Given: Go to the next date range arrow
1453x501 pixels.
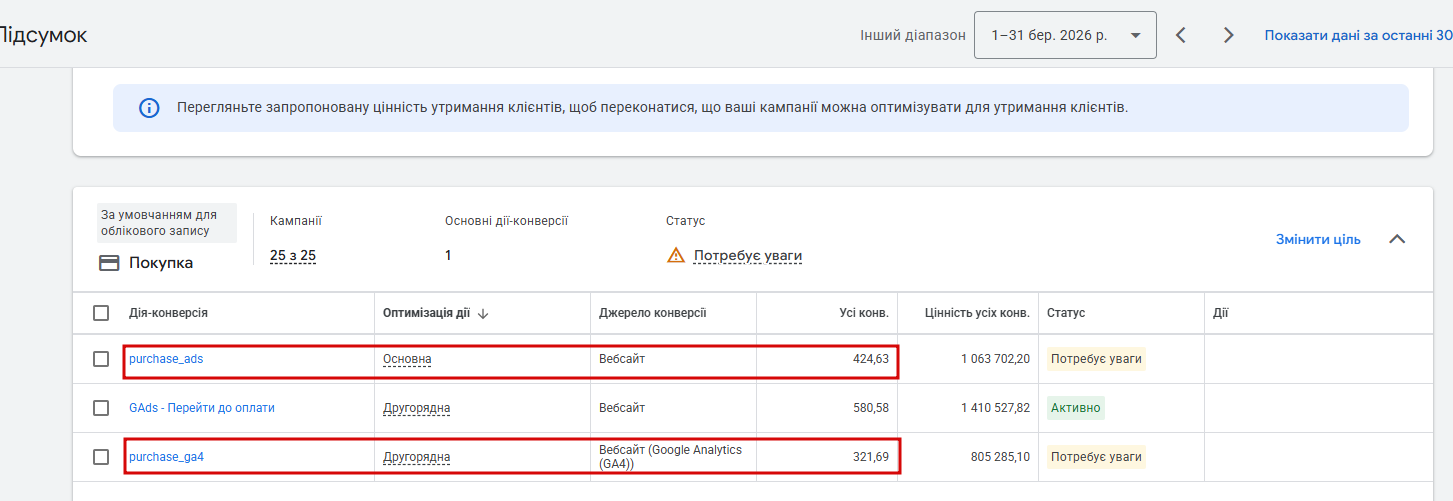Looking at the screenshot, I should tap(1229, 35).
